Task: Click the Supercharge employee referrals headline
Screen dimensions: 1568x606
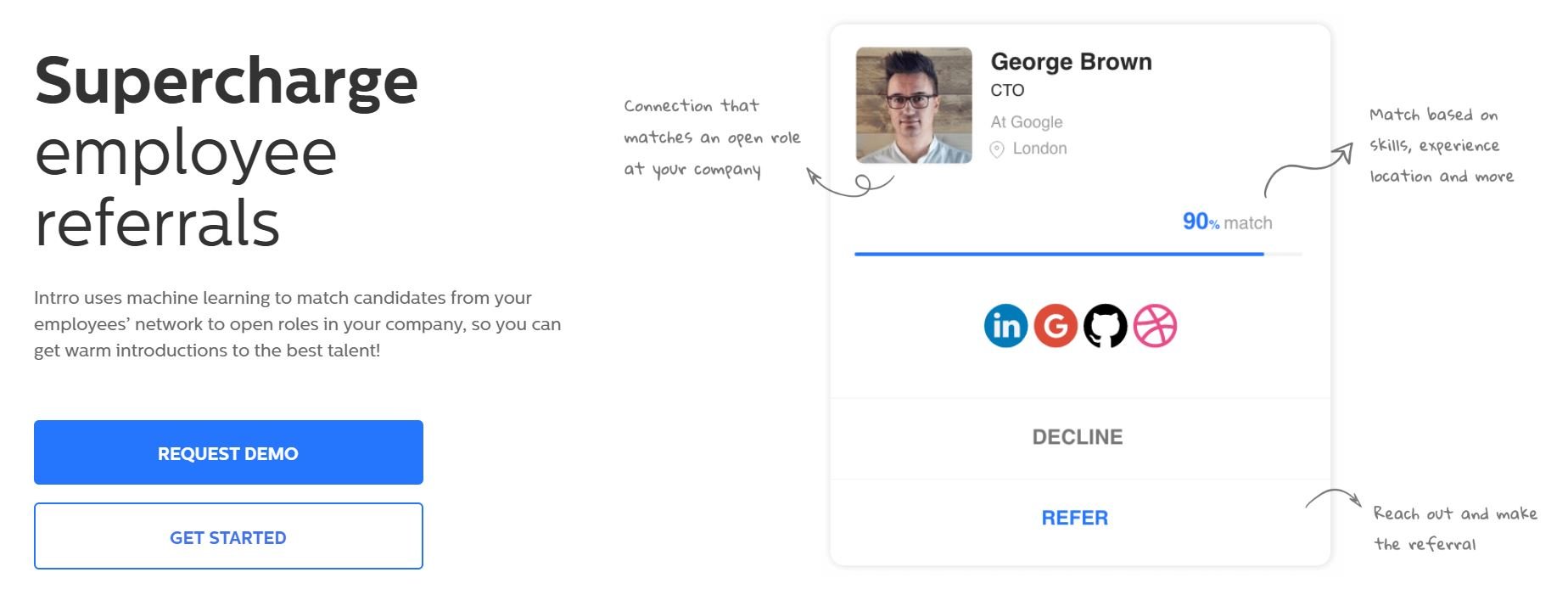Action: [227, 151]
